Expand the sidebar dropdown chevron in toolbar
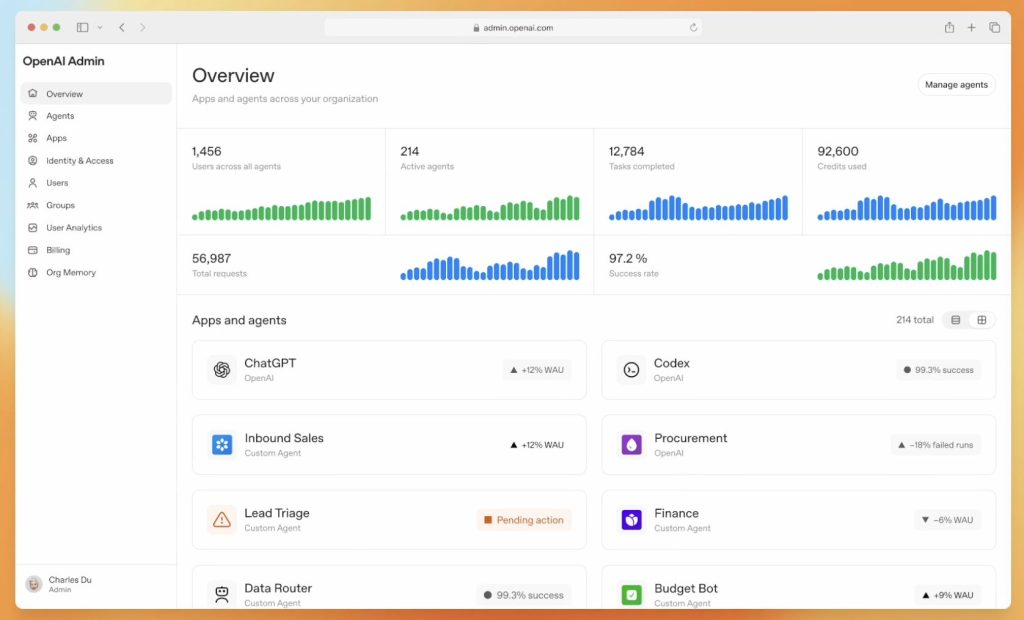This screenshot has width=1024, height=620. point(100,27)
